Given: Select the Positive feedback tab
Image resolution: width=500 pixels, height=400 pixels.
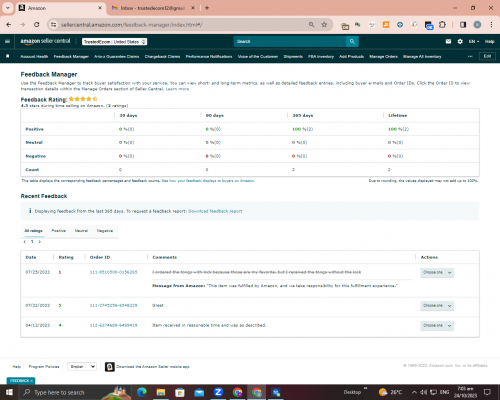Looking at the screenshot, I should [59, 231].
